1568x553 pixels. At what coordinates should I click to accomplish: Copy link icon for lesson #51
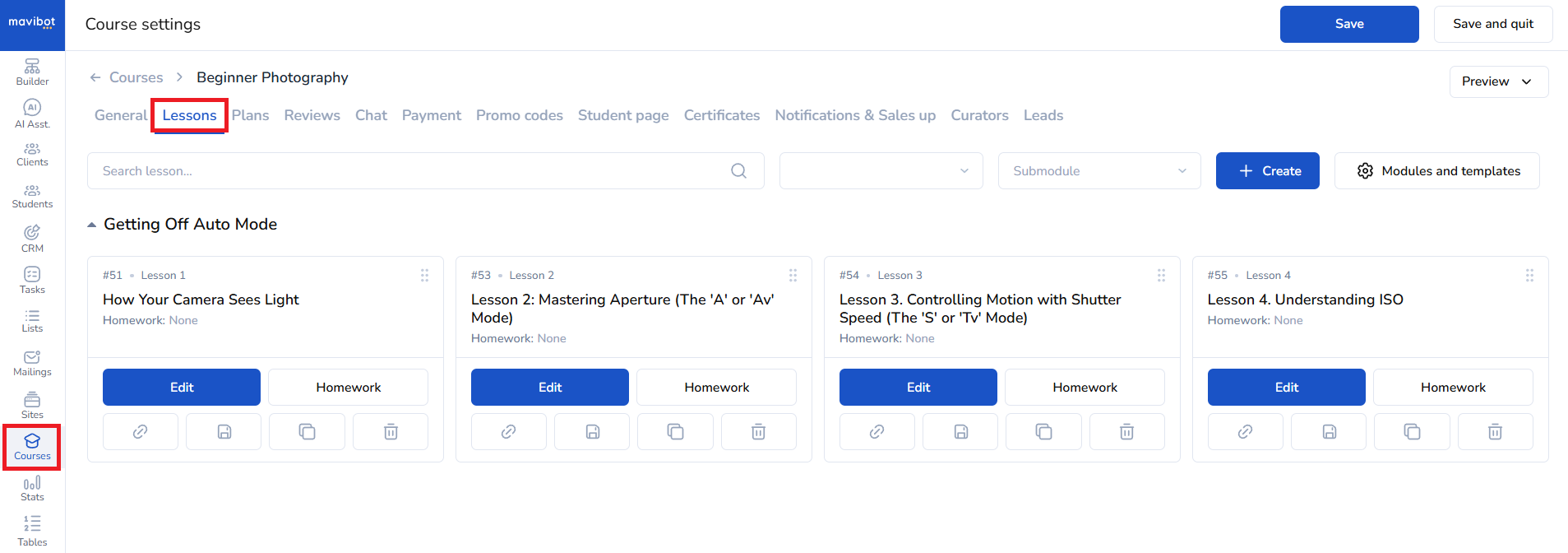141,432
